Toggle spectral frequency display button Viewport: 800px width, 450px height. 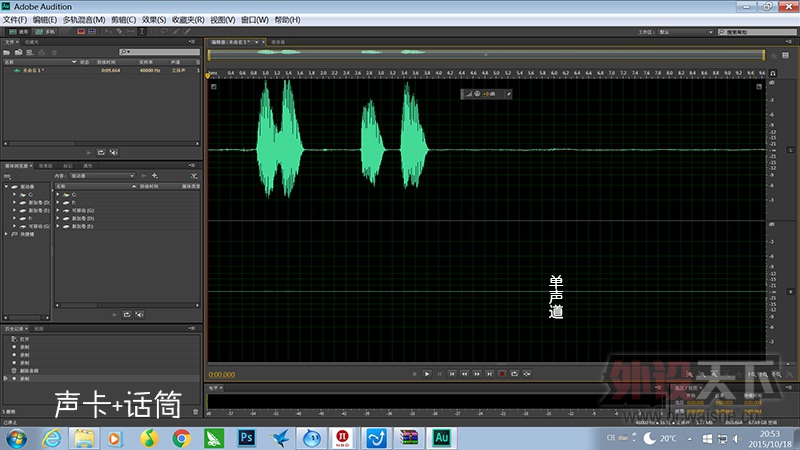pos(81,32)
